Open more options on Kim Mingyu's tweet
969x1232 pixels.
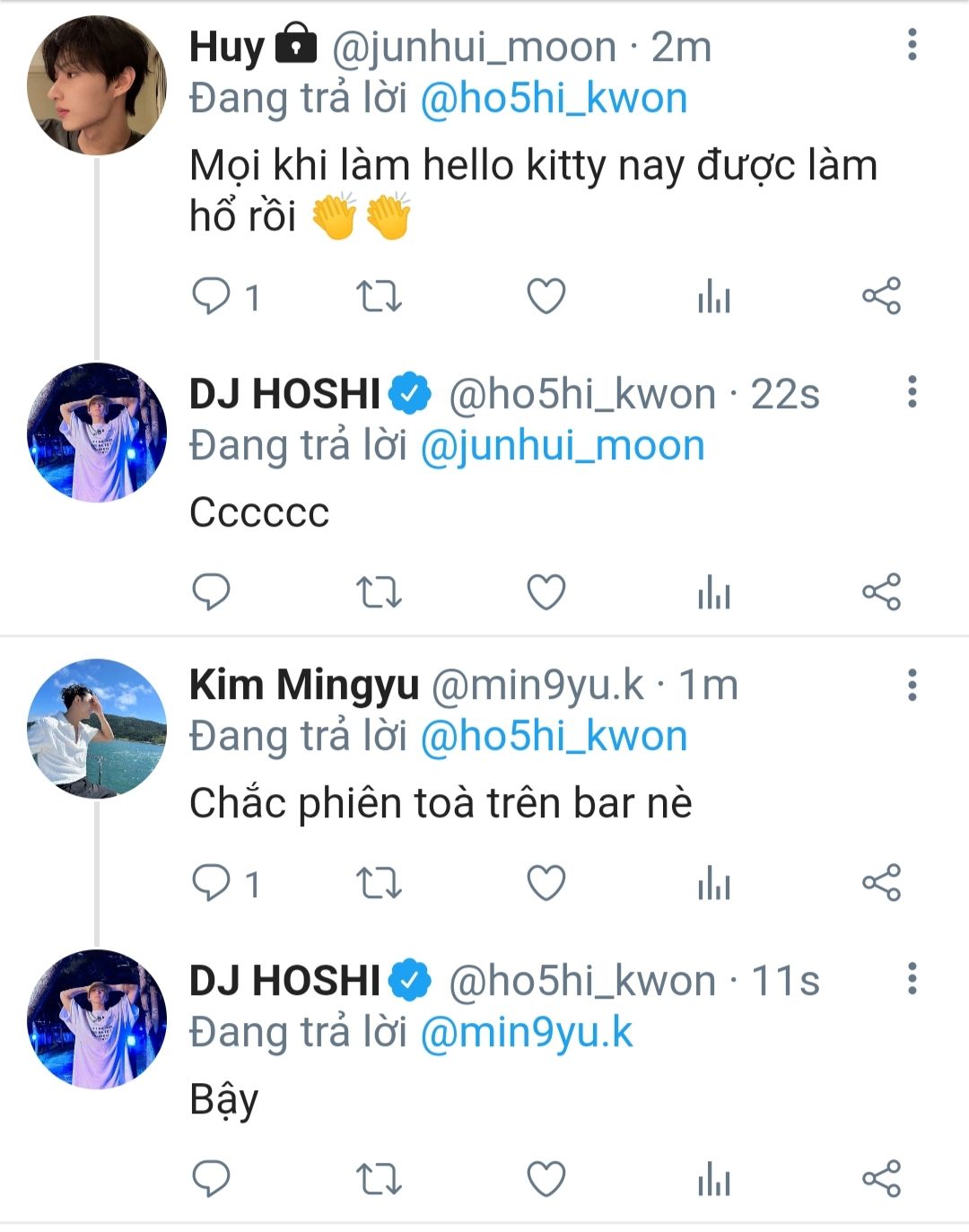(x=912, y=685)
